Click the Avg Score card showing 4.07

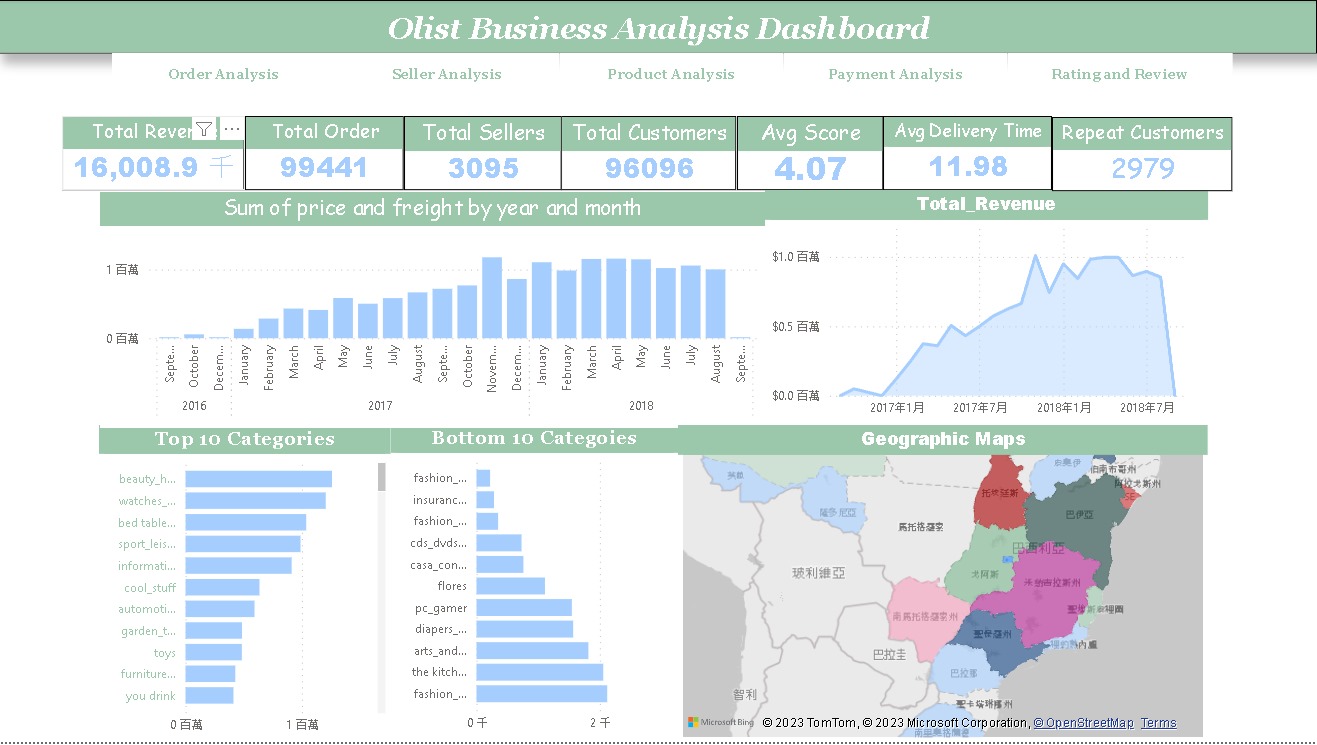(809, 152)
